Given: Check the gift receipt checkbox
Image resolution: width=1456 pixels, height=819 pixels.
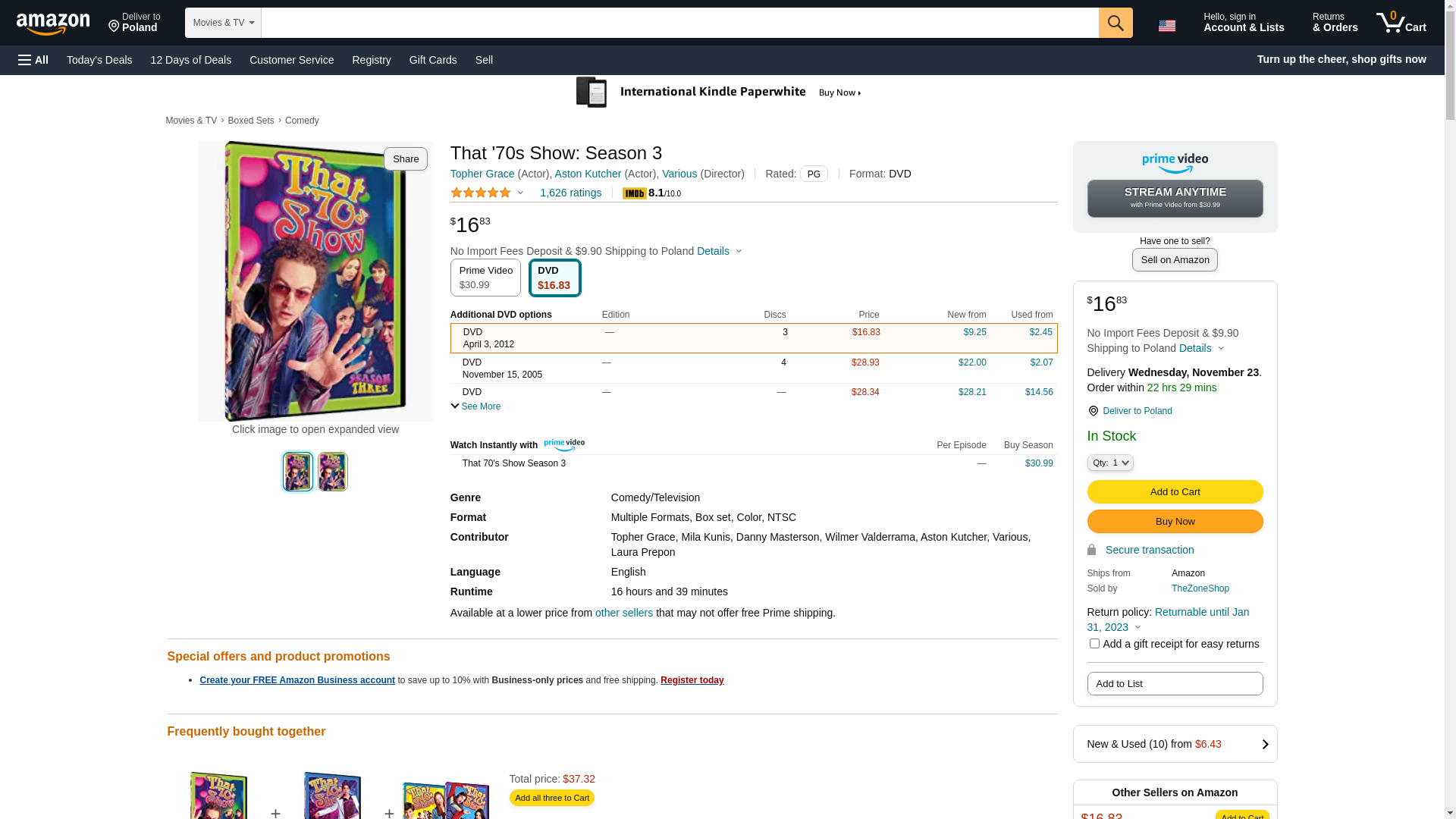Looking at the screenshot, I should pyautogui.click(x=1094, y=644).
